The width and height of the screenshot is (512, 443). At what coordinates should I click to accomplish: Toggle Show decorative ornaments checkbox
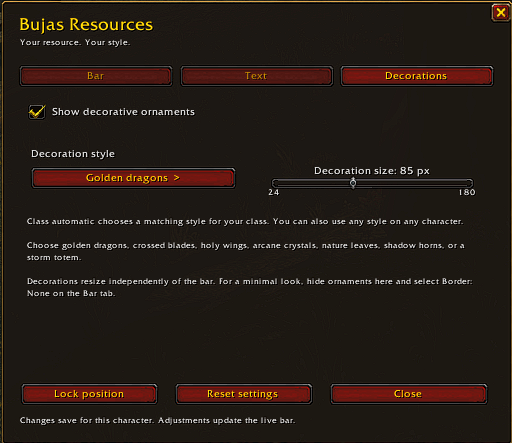(37, 112)
